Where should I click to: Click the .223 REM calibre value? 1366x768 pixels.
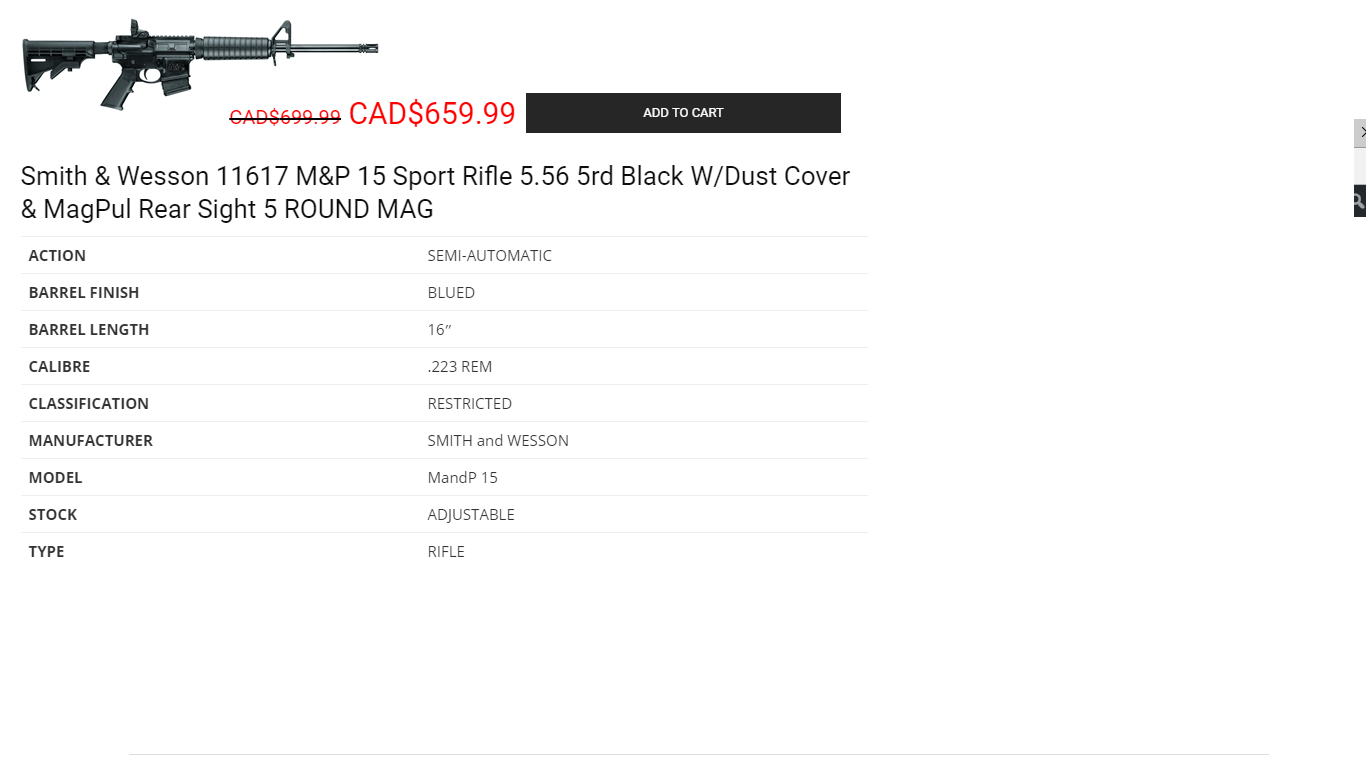coord(460,366)
